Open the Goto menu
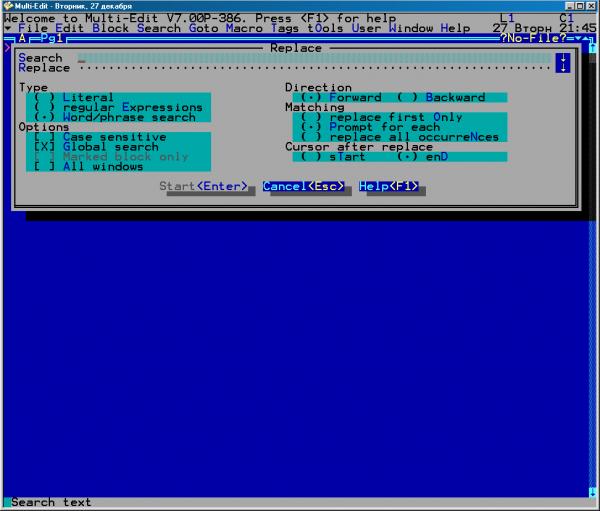The height and width of the screenshot is (511, 600). (204, 28)
